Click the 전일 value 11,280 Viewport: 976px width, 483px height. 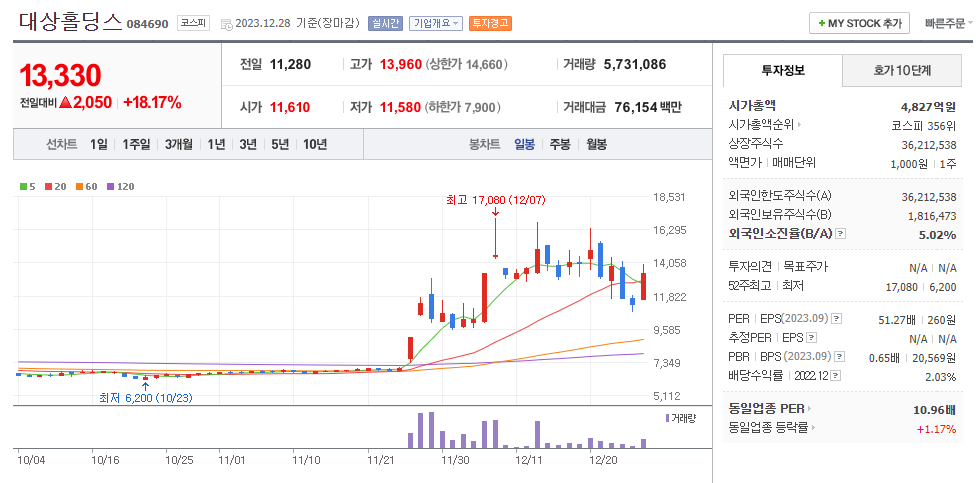(x=290, y=64)
